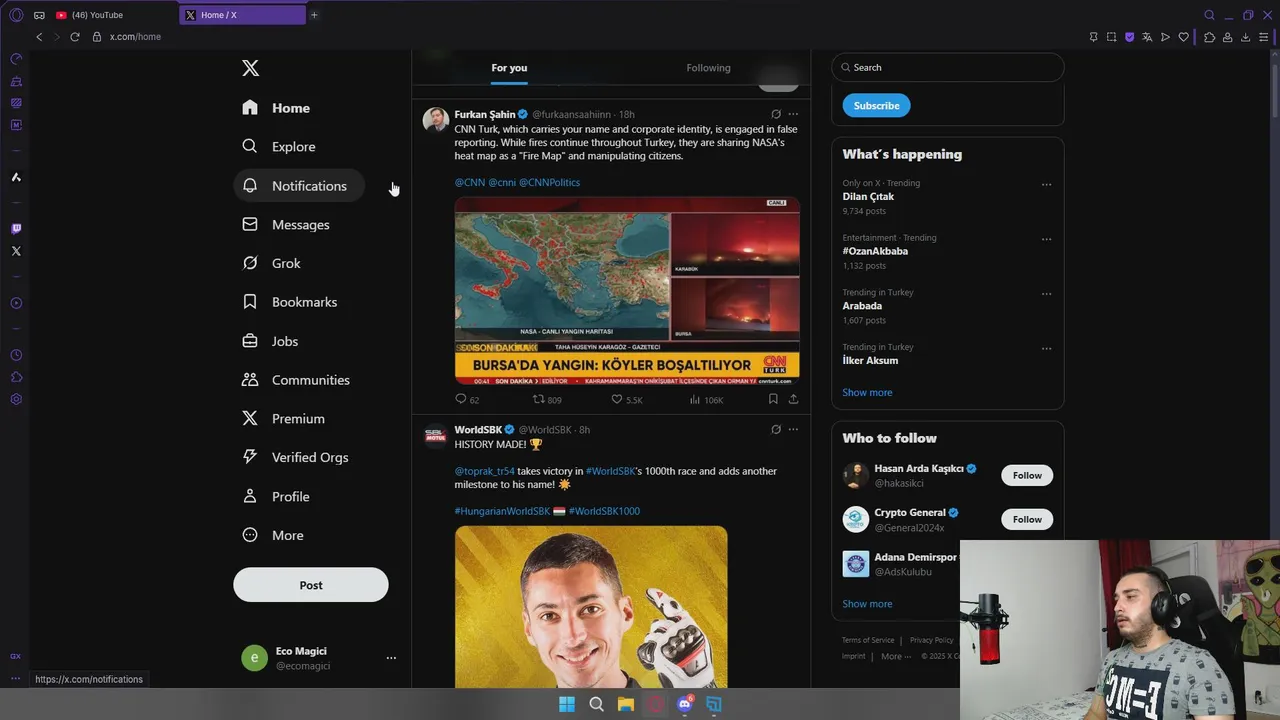The width and height of the screenshot is (1280, 720).
Task: Switch to the For you tab
Action: pos(509,68)
